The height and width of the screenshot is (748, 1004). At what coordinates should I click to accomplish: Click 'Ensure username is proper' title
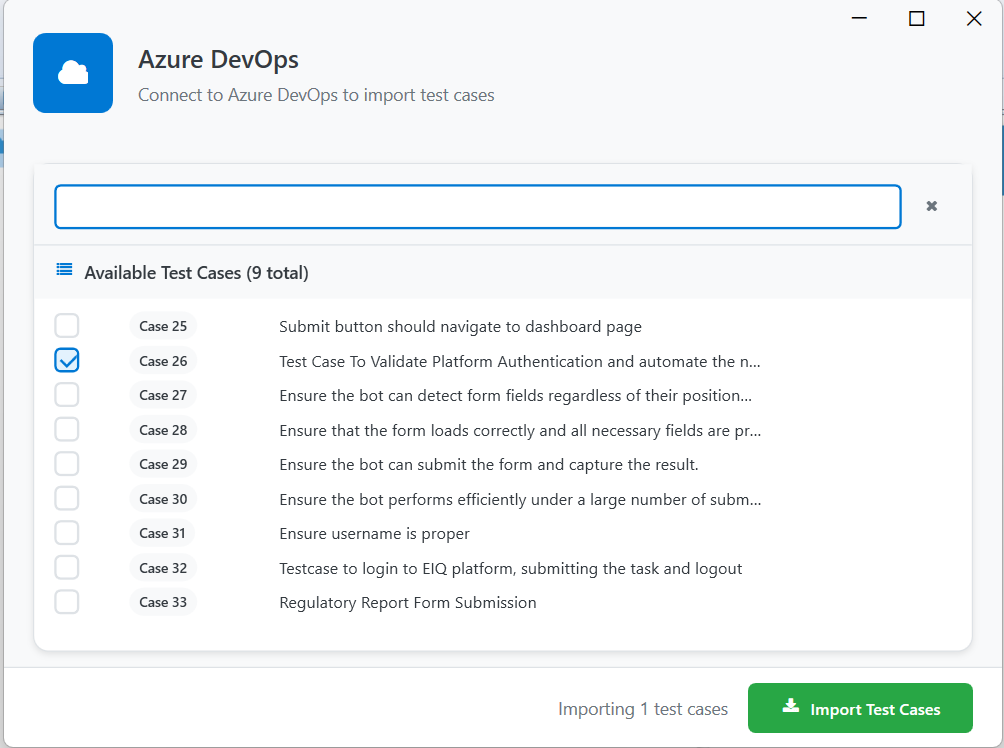(x=375, y=534)
